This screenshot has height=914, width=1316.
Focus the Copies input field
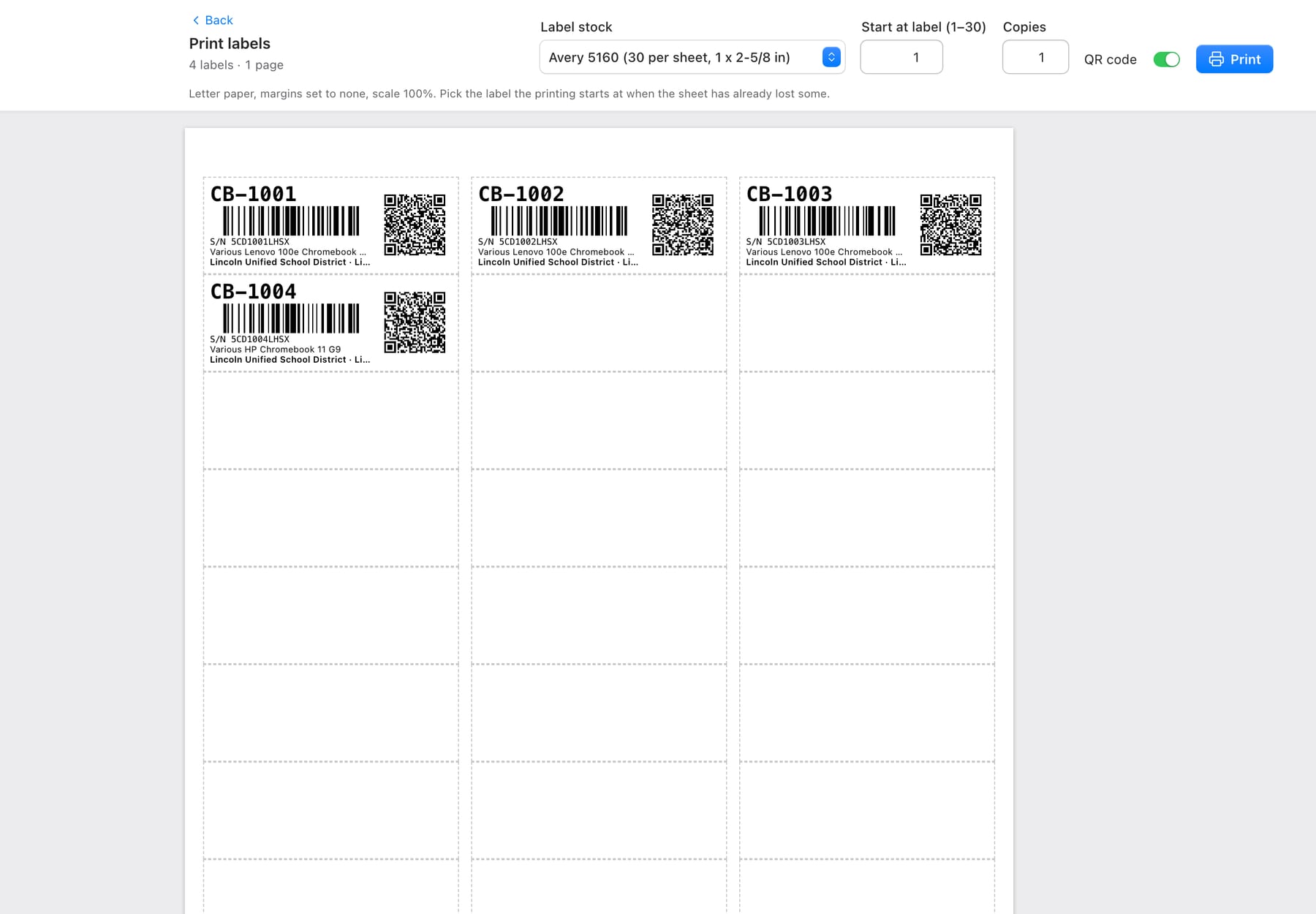(x=1035, y=57)
